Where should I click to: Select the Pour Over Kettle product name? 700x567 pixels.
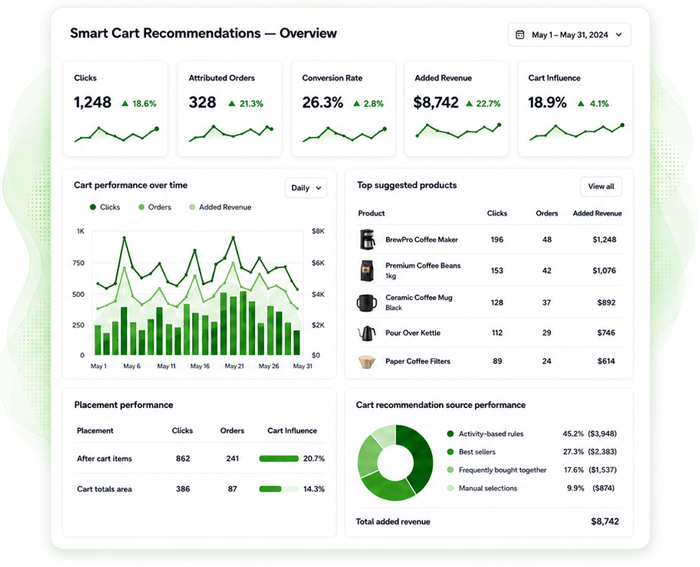[413, 333]
